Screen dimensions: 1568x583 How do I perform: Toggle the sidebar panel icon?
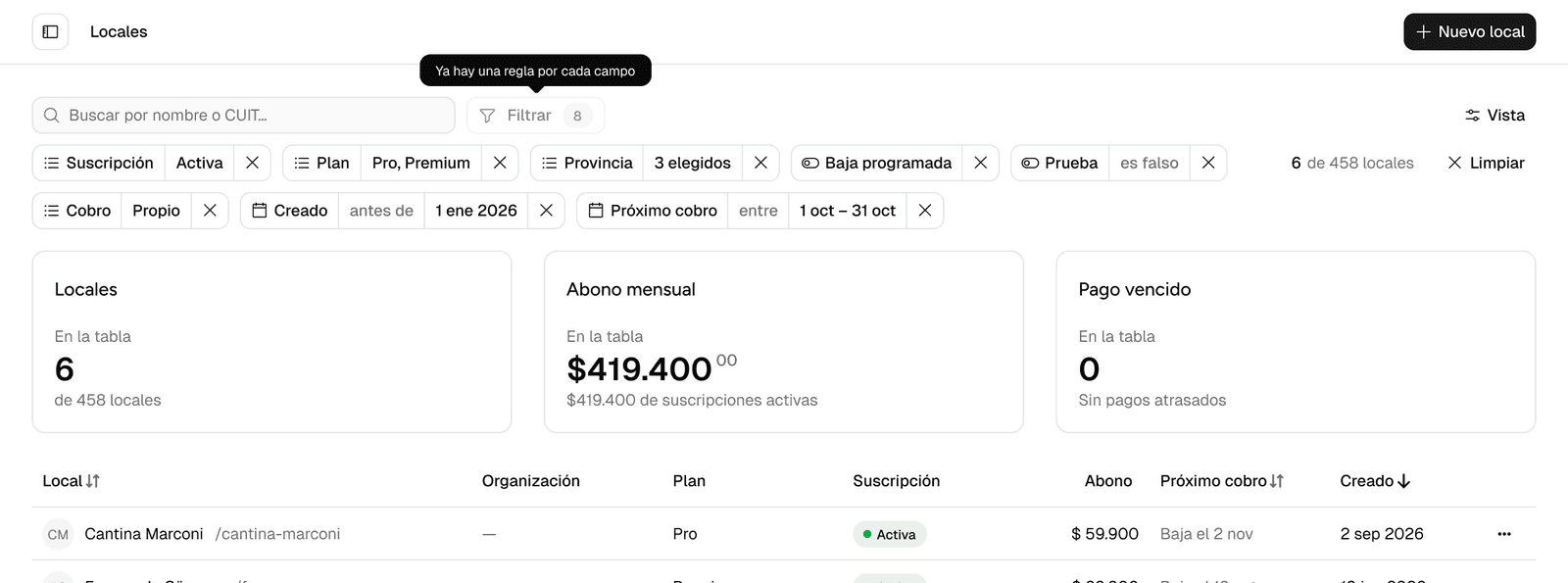[x=50, y=31]
